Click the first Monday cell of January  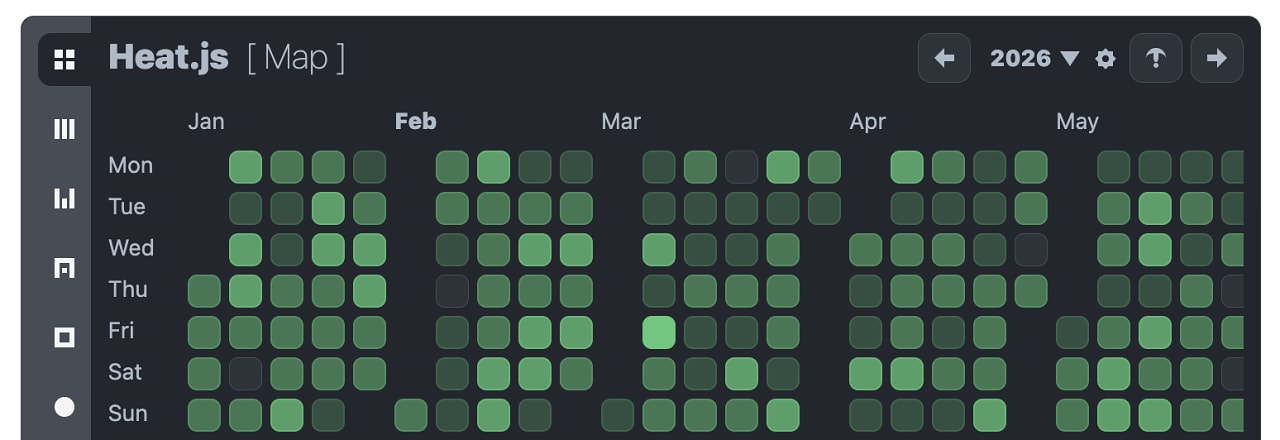(245, 167)
